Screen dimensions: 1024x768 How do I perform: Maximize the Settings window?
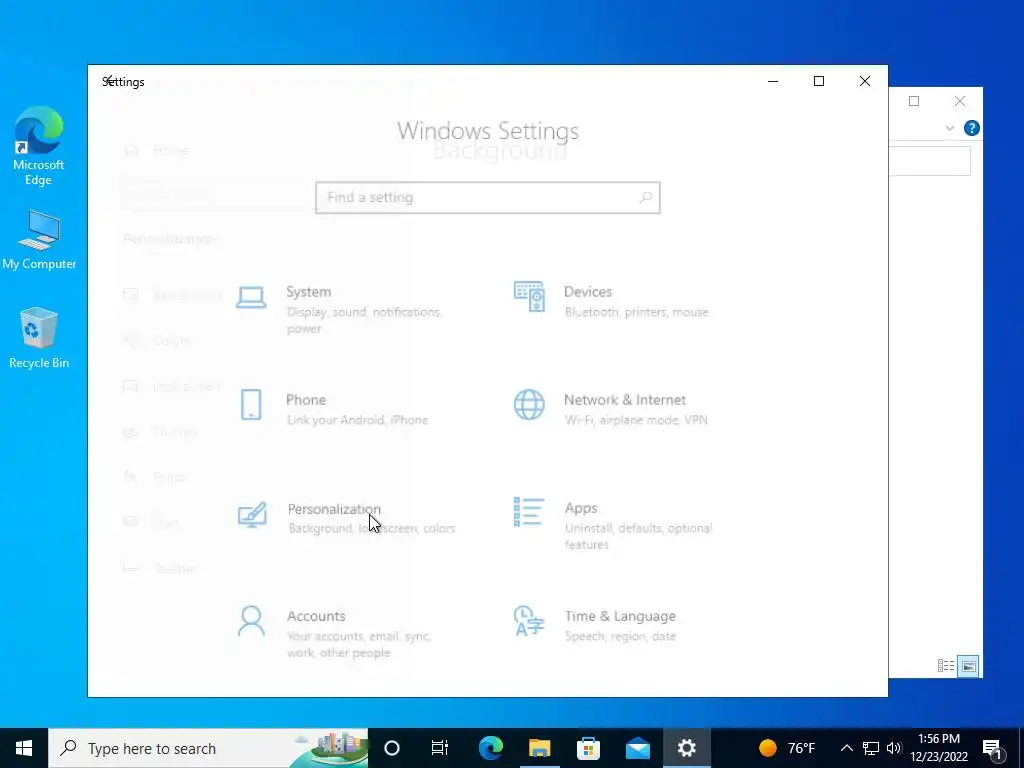[818, 81]
